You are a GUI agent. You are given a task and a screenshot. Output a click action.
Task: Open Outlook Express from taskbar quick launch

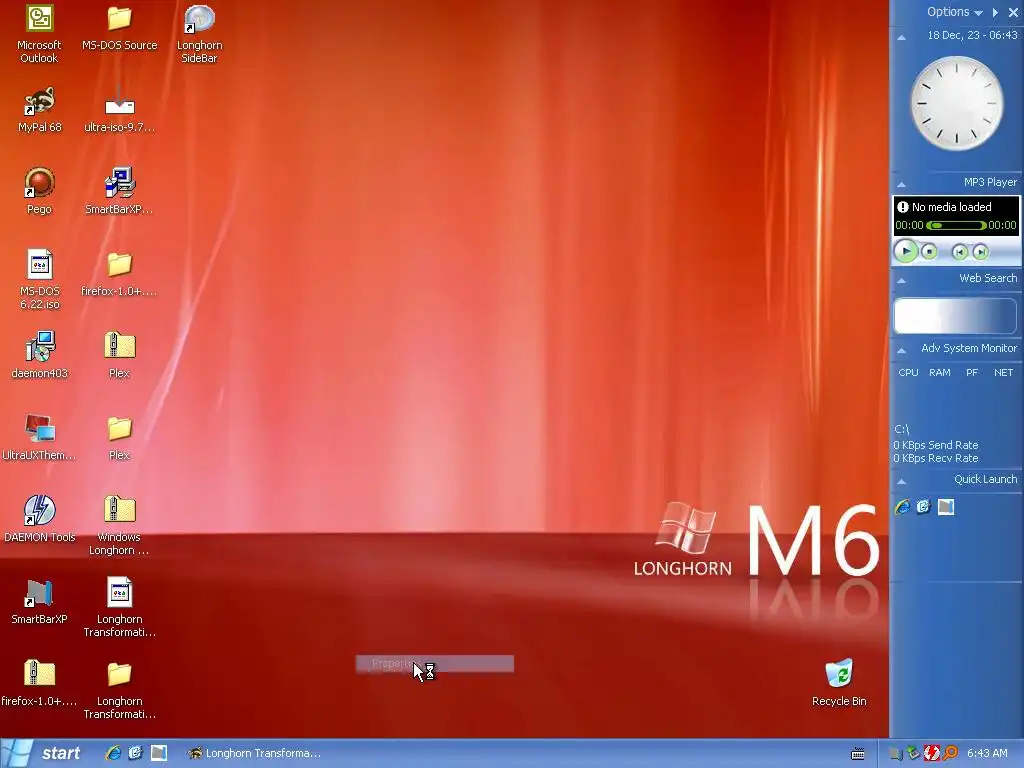pyautogui.click(x=136, y=753)
